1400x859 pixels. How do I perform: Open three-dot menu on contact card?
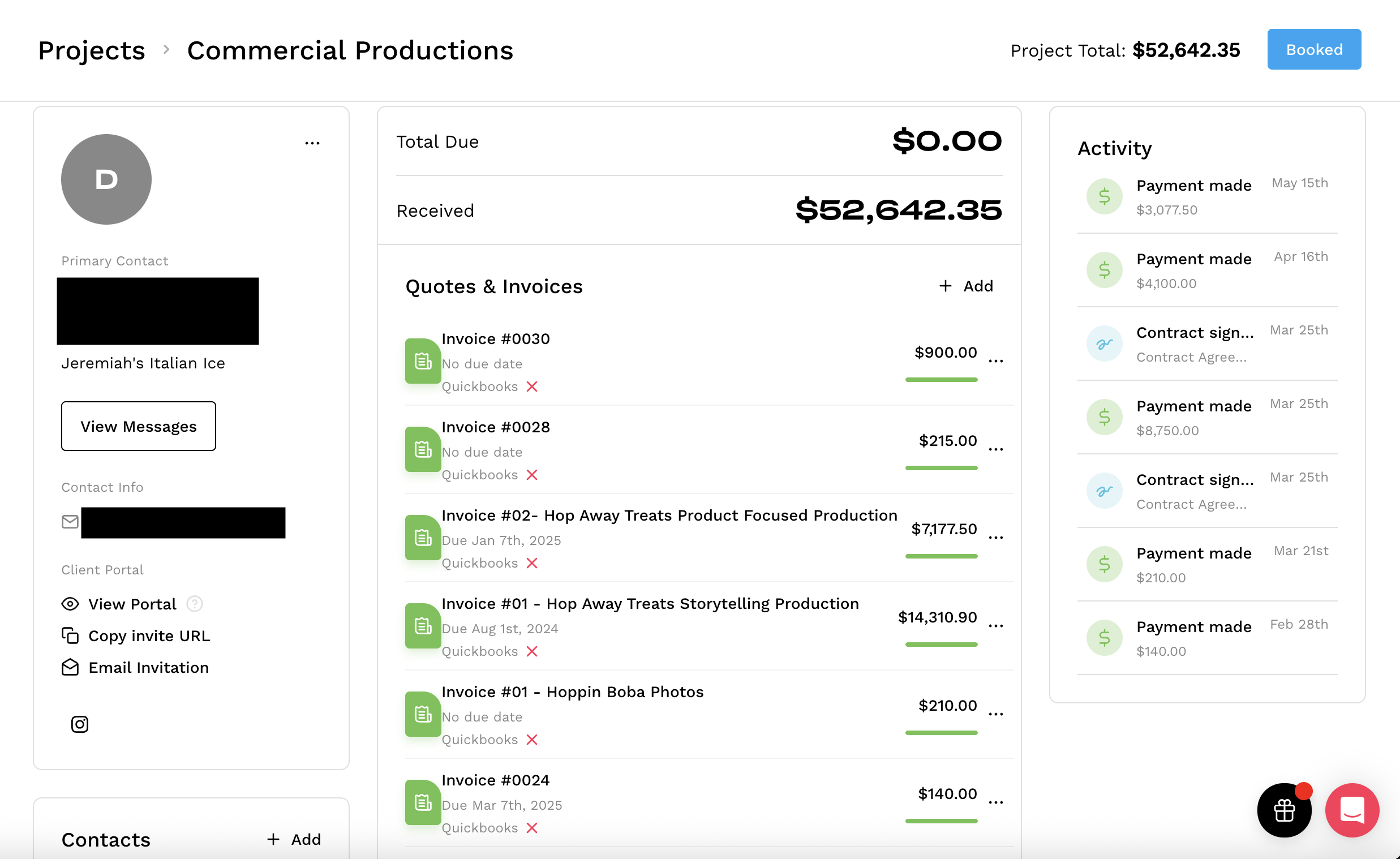coord(312,143)
